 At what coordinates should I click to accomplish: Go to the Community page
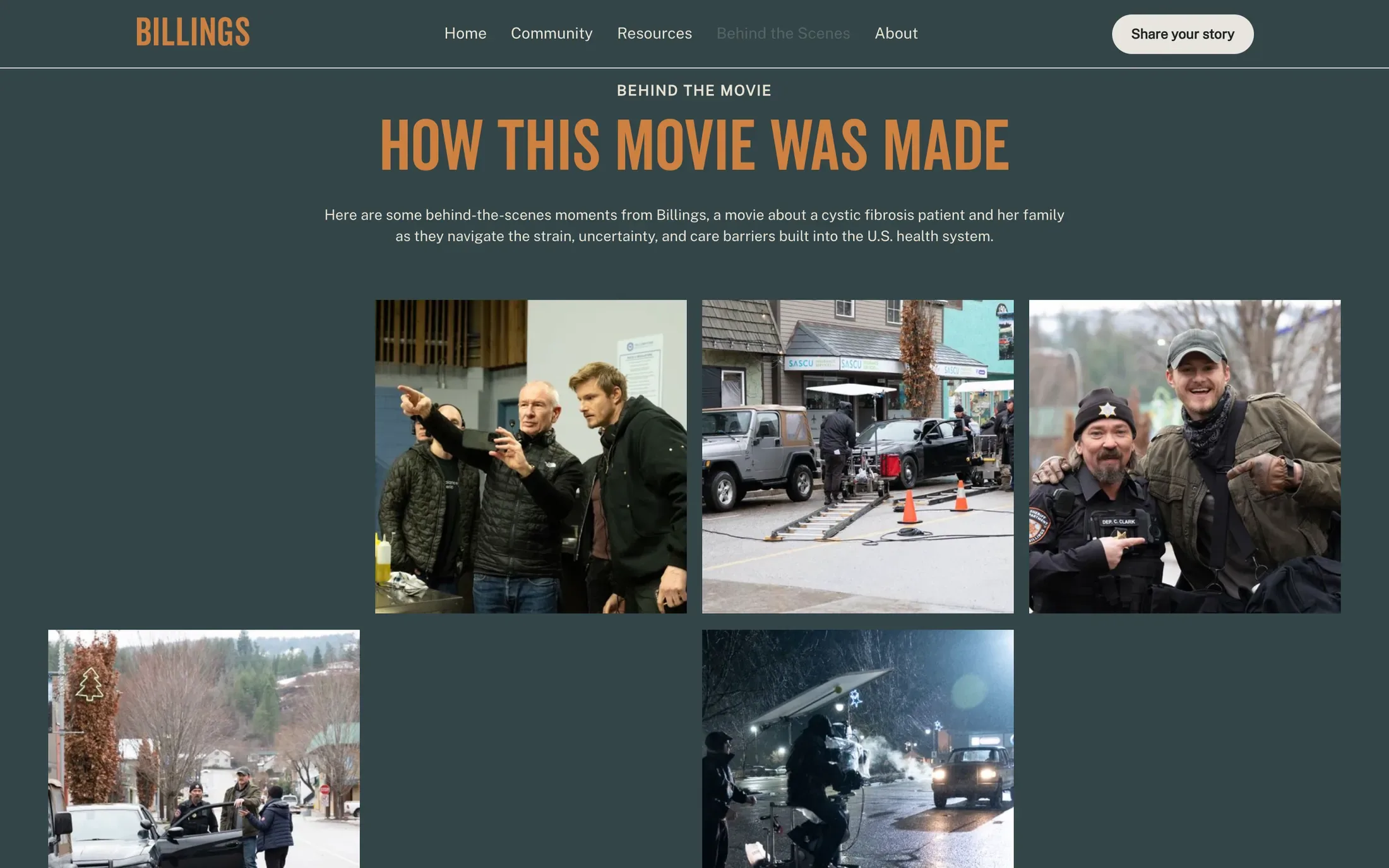[552, 33]
